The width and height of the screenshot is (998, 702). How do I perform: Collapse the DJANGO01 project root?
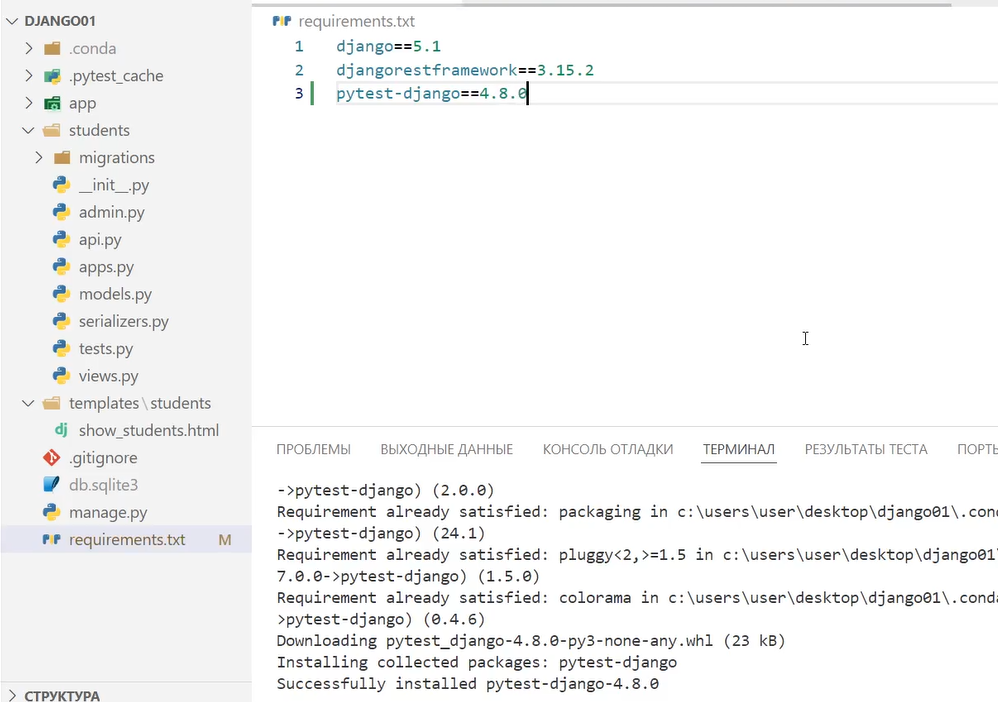click(x=13, y=21)
